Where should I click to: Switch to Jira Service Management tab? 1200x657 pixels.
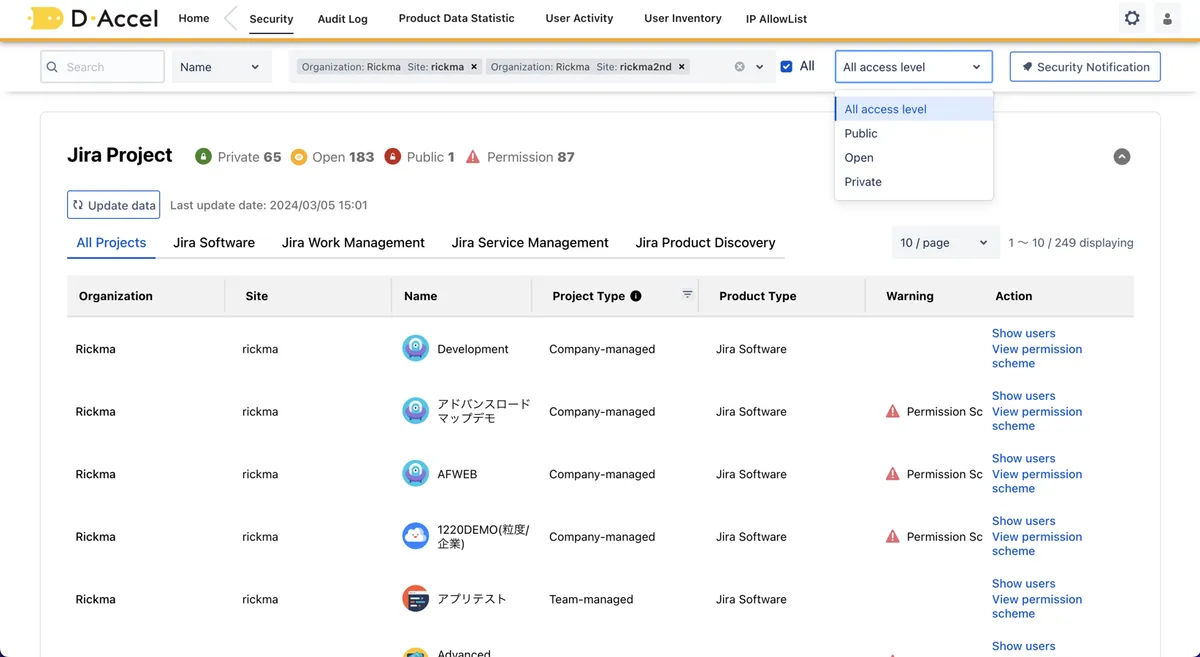530,243
